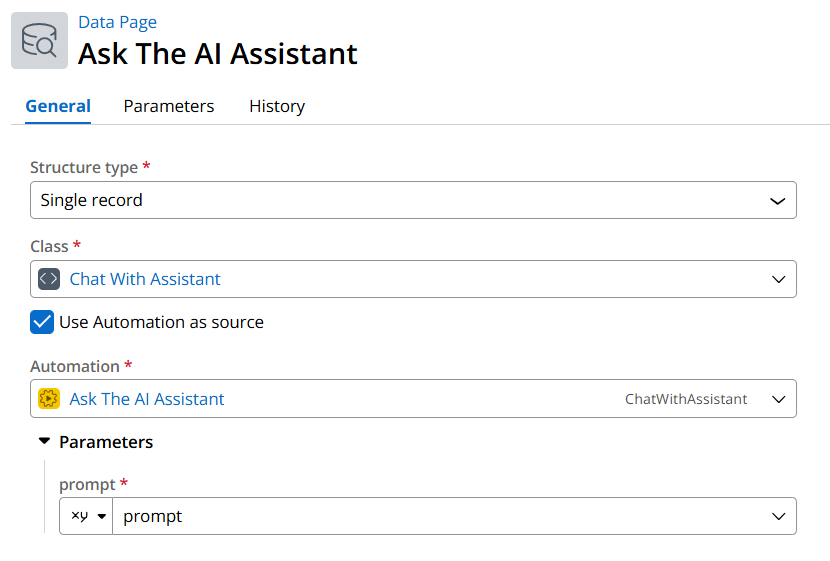The width and height of the screenshot is (830, 561).
Task: Expand the prompt value dropdown chevron
Action: 778,516
